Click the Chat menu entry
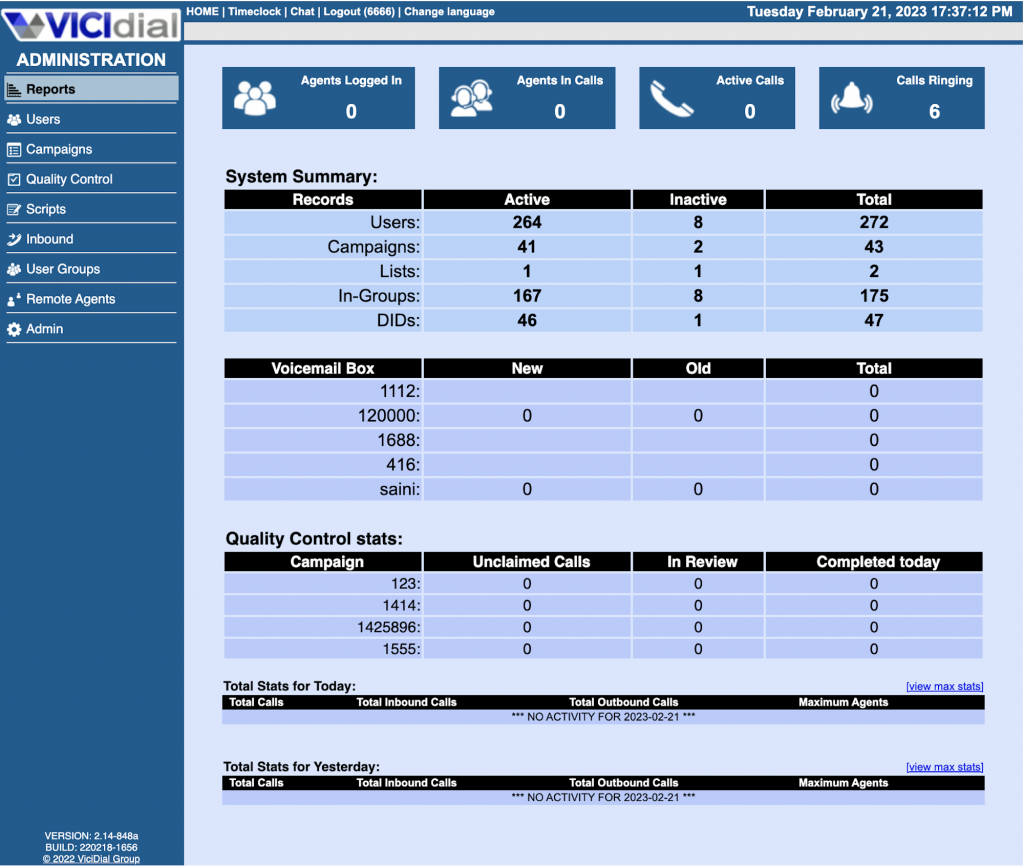 click(302, 11)
